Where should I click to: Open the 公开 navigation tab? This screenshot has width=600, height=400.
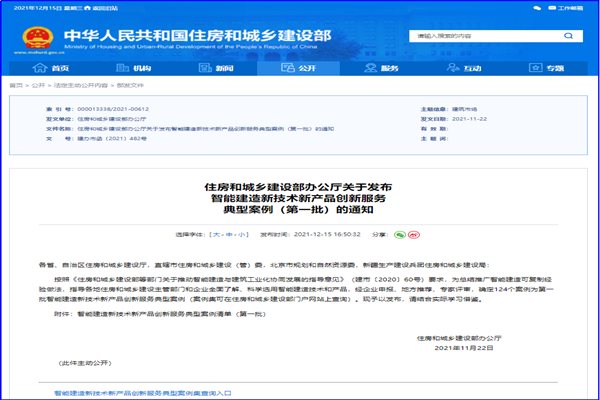(x=299, y=68)
